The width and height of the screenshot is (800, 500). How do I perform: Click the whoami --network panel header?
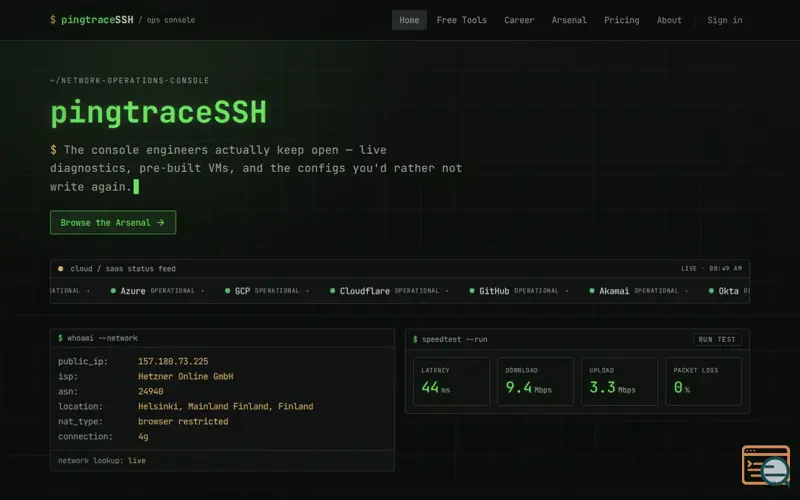click(222, 338)
